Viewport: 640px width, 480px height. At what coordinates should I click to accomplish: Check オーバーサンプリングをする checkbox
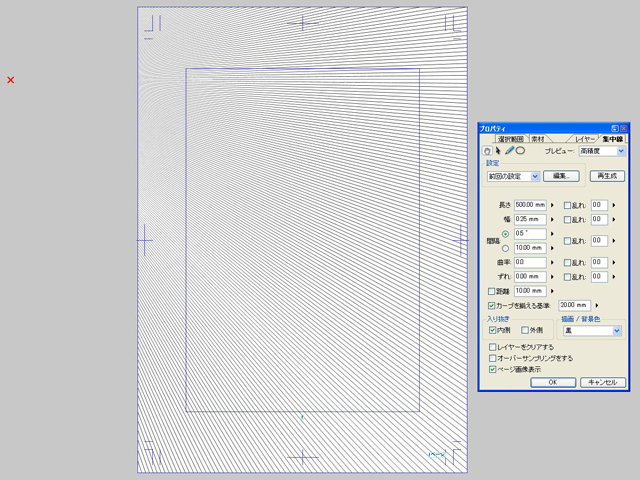[493, 358]
